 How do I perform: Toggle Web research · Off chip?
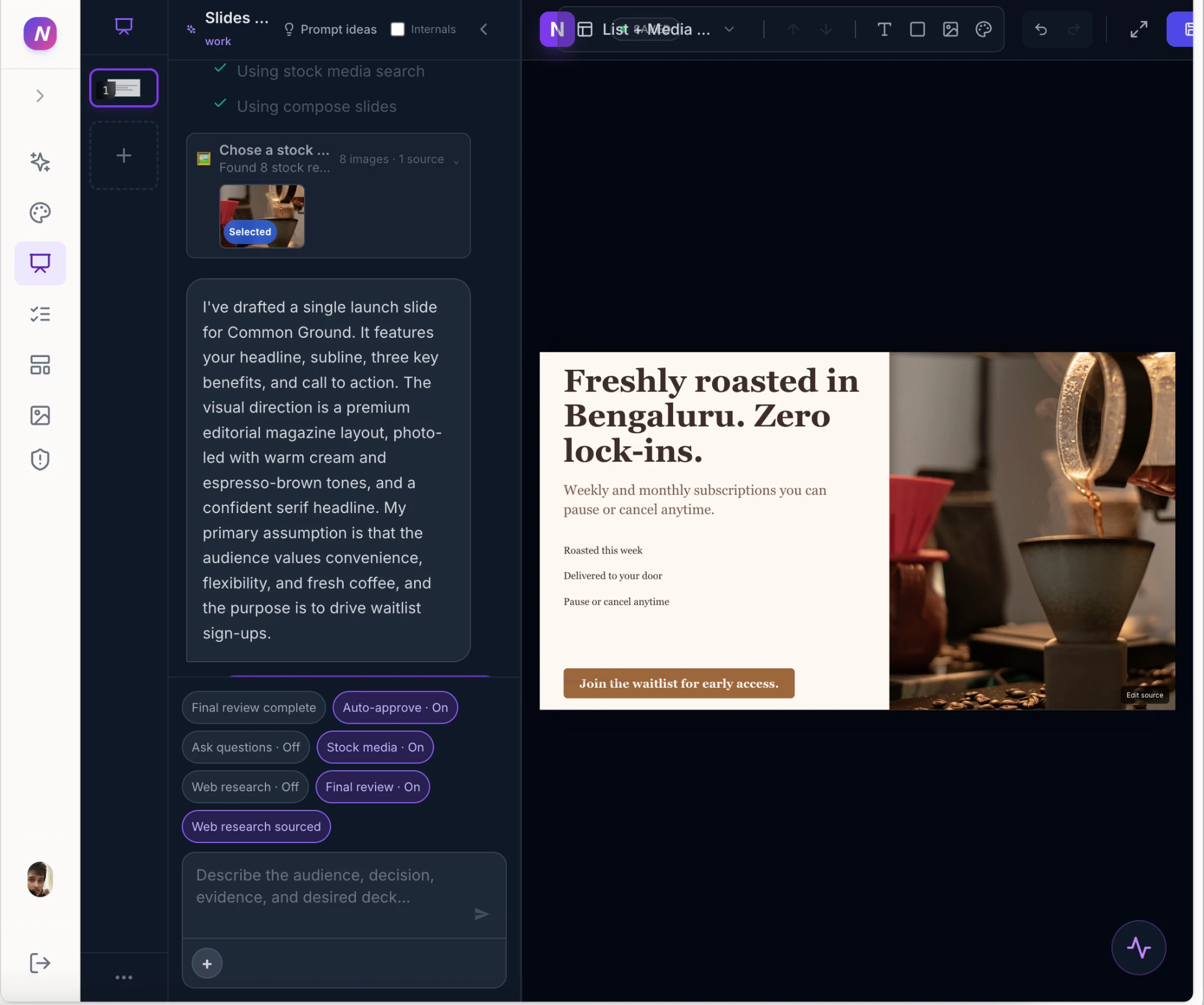coord(245,786)
